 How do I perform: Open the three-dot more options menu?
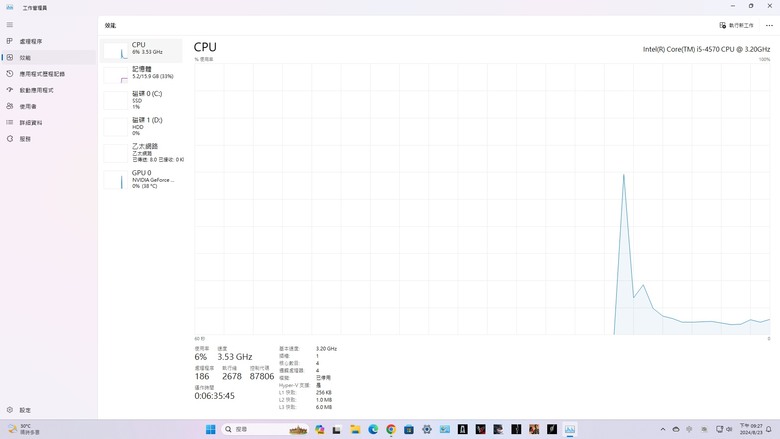pos(769,25)
